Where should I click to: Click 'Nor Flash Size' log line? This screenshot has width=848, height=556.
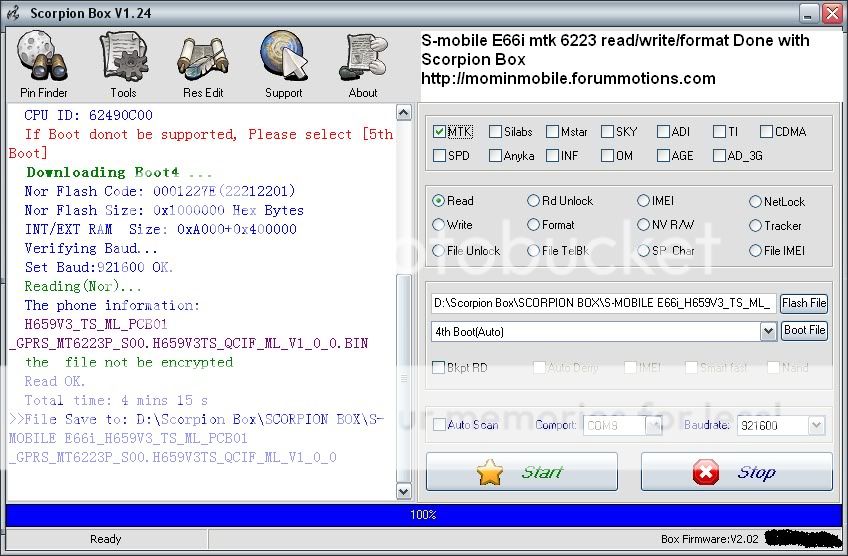pos(164,210)
